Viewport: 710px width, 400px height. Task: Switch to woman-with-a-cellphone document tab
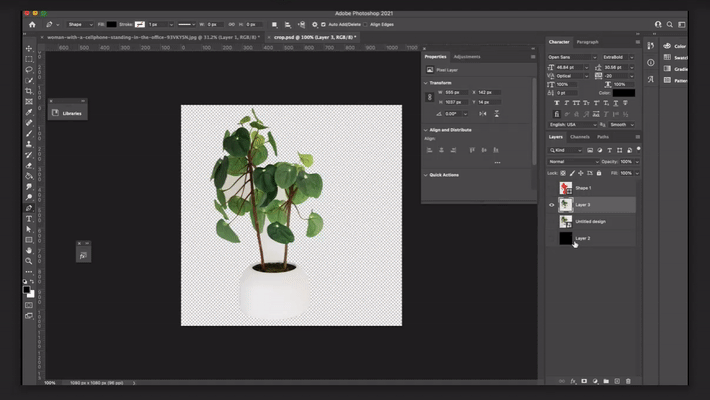pyautogui.click(x=153, y=37)
